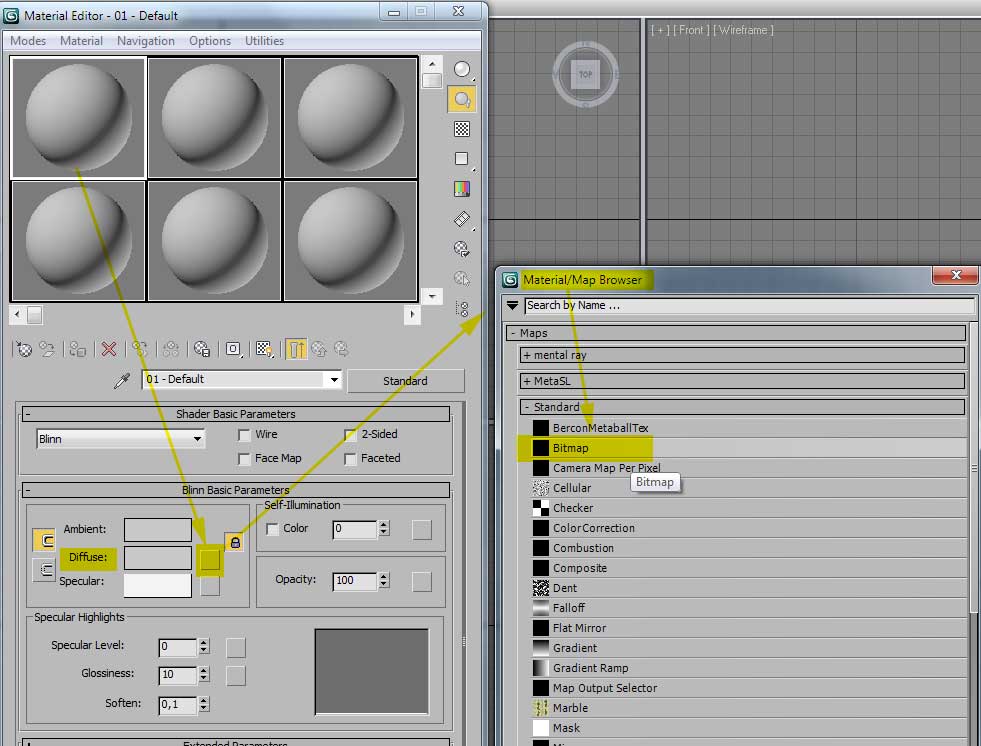Viewport: 981px width, 746px height.
Task: Open the Material menu
Action: (81, 41)
